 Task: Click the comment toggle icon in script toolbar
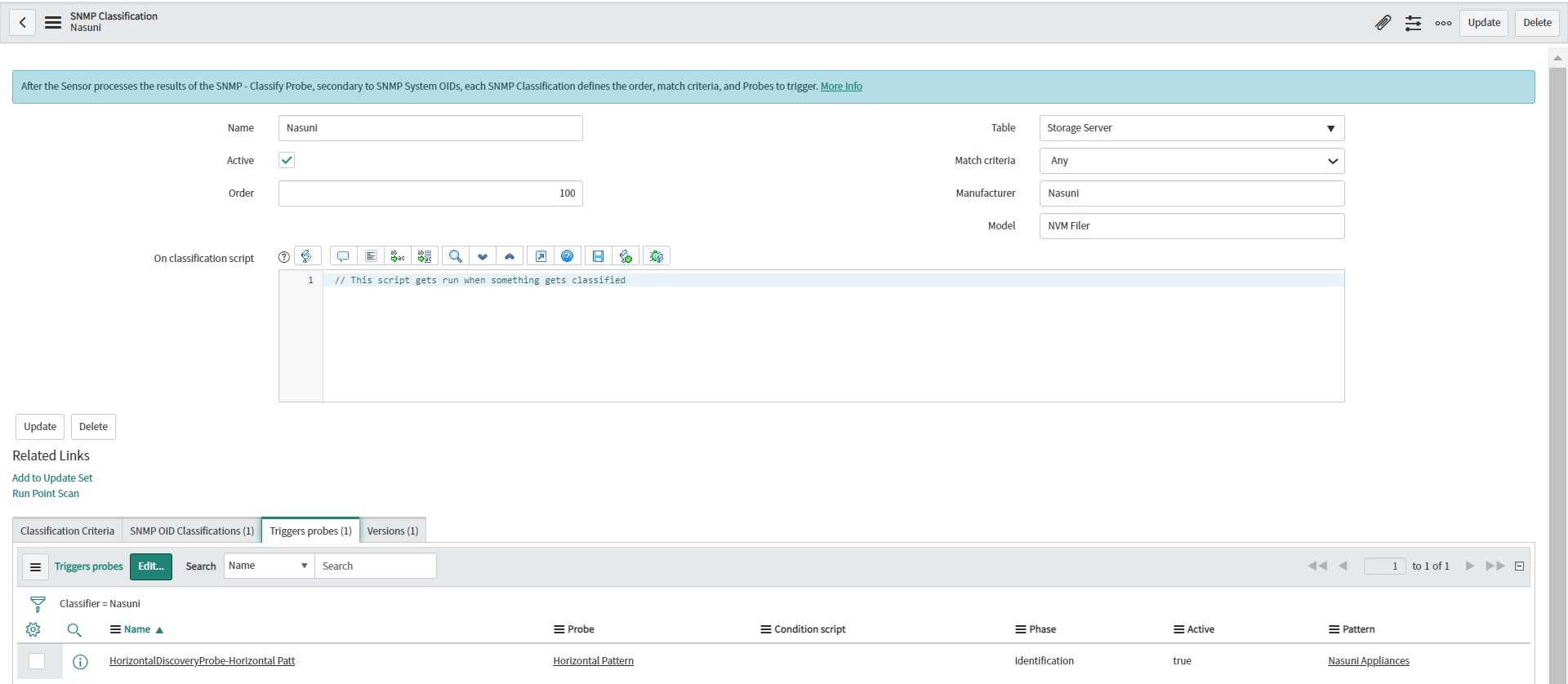[343, 256]
